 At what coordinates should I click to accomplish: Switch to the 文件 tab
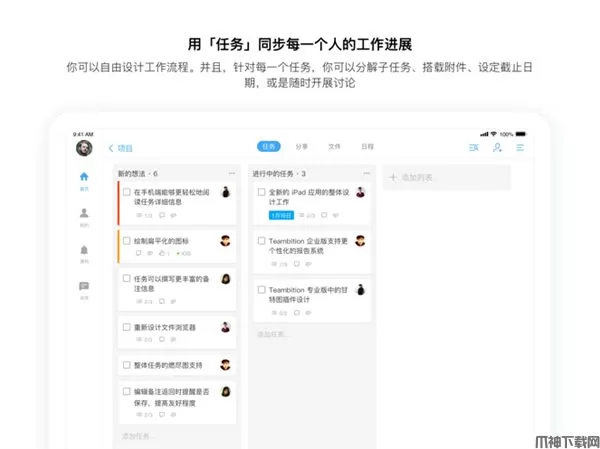pyautogui.click(x=334, y=147)
